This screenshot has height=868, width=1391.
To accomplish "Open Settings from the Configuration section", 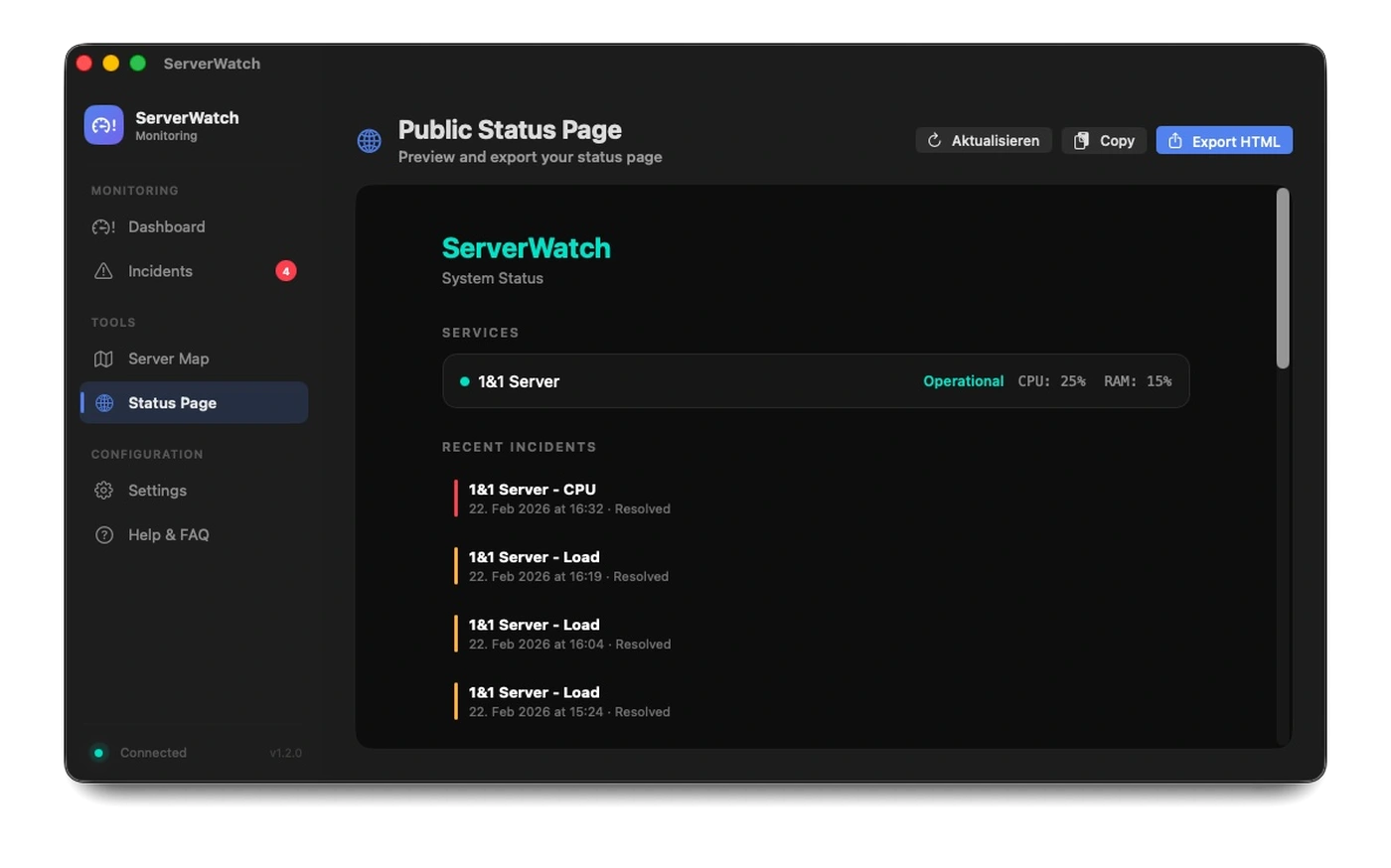I will (x=156, y=490).
